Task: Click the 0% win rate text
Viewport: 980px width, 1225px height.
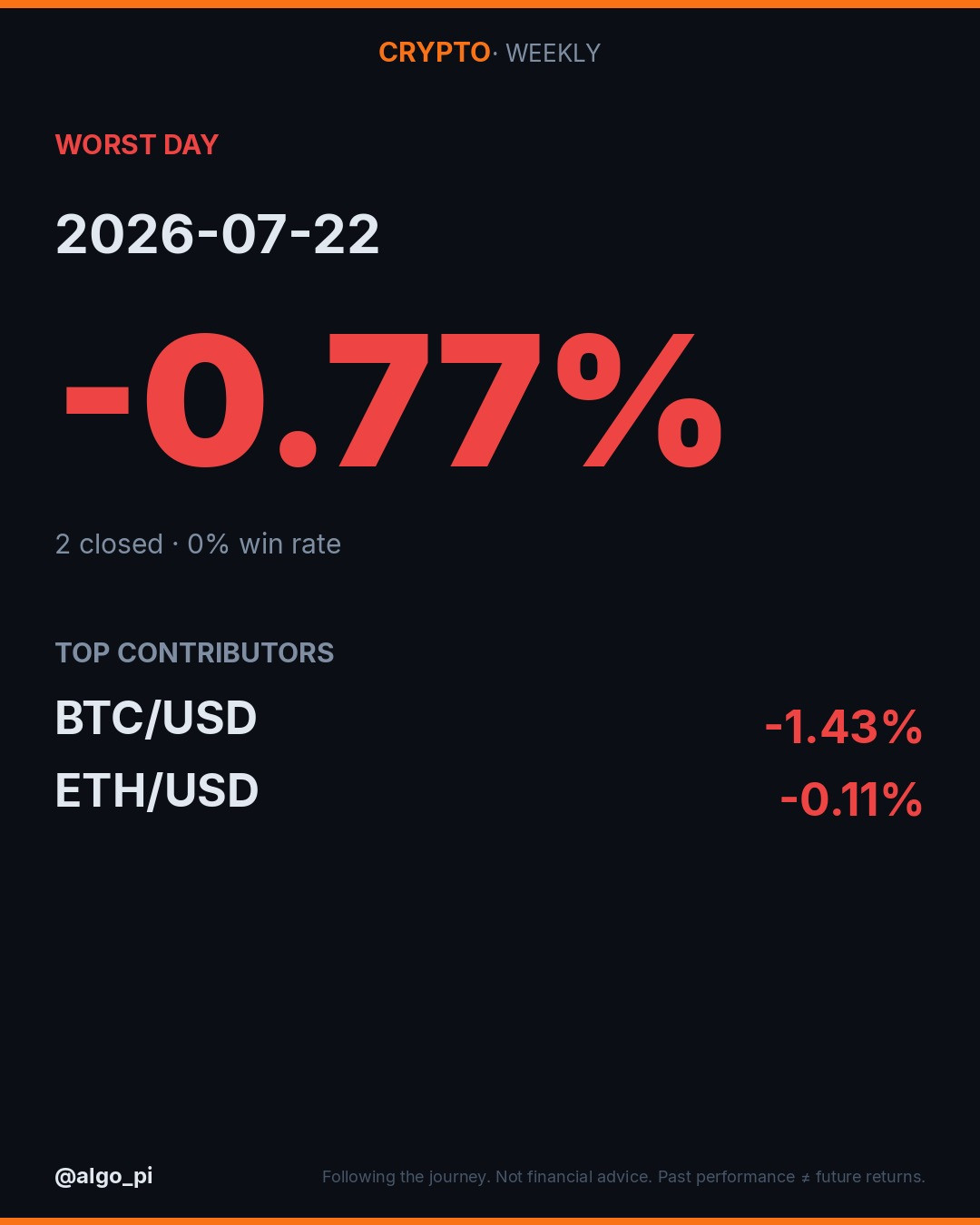Action: click(264, 544)
